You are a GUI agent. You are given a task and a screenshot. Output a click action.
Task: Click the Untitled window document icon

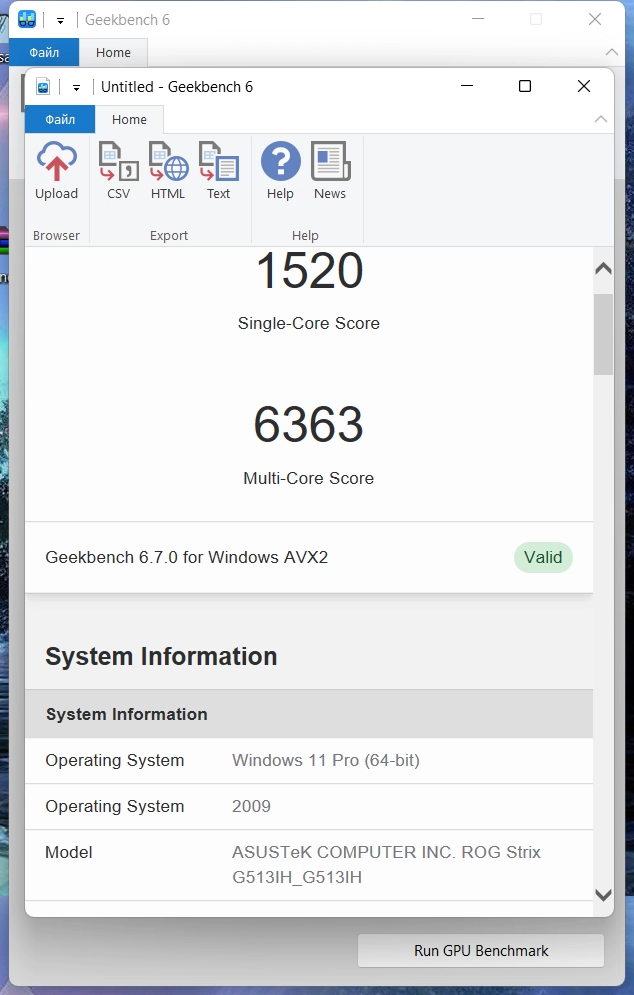point(43,86)
